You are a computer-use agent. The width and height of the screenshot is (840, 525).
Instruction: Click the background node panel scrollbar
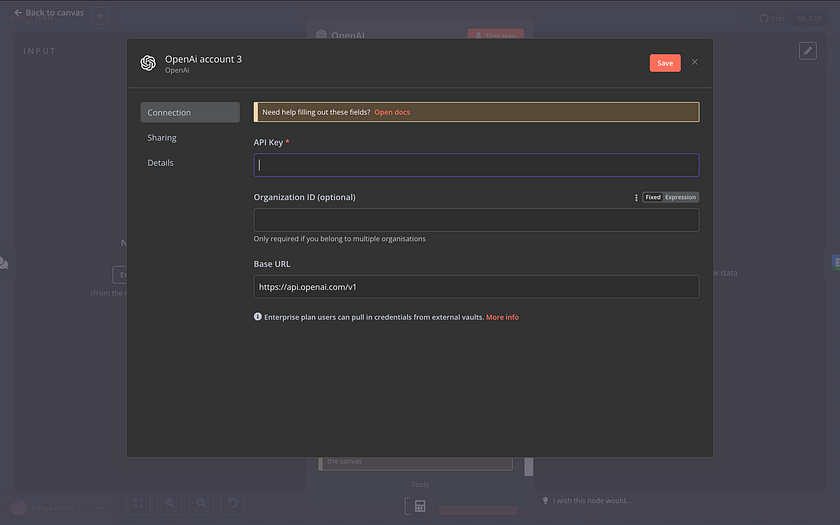point(529,466)
